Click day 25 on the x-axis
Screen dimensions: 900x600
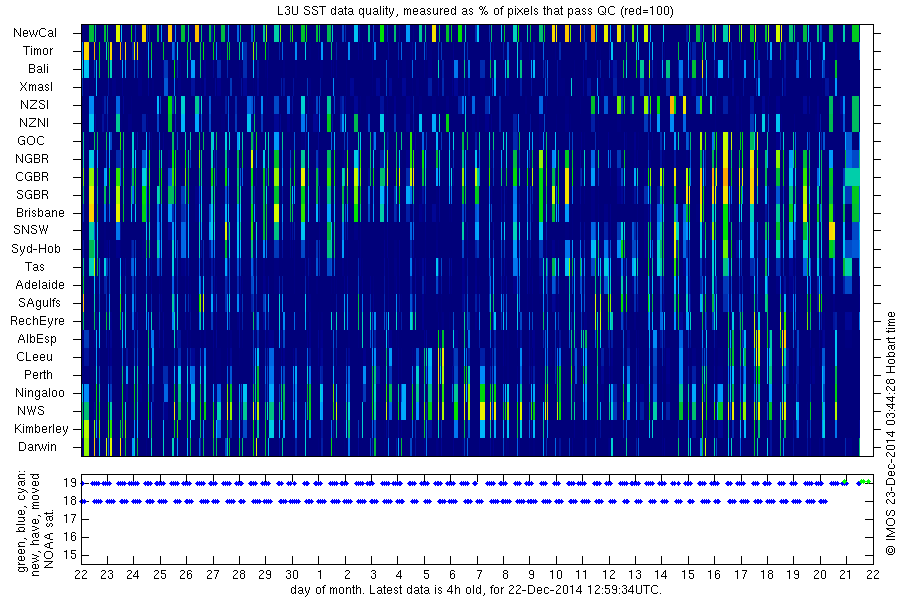pos(160,574)
